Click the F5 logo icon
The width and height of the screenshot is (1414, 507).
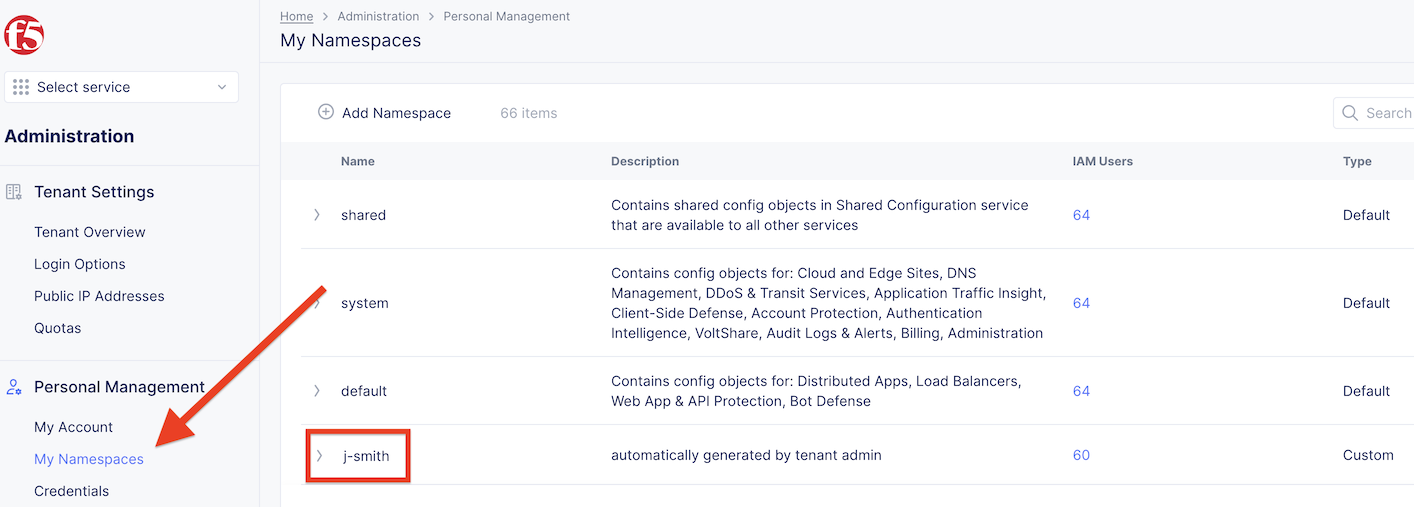pos(24,36)
